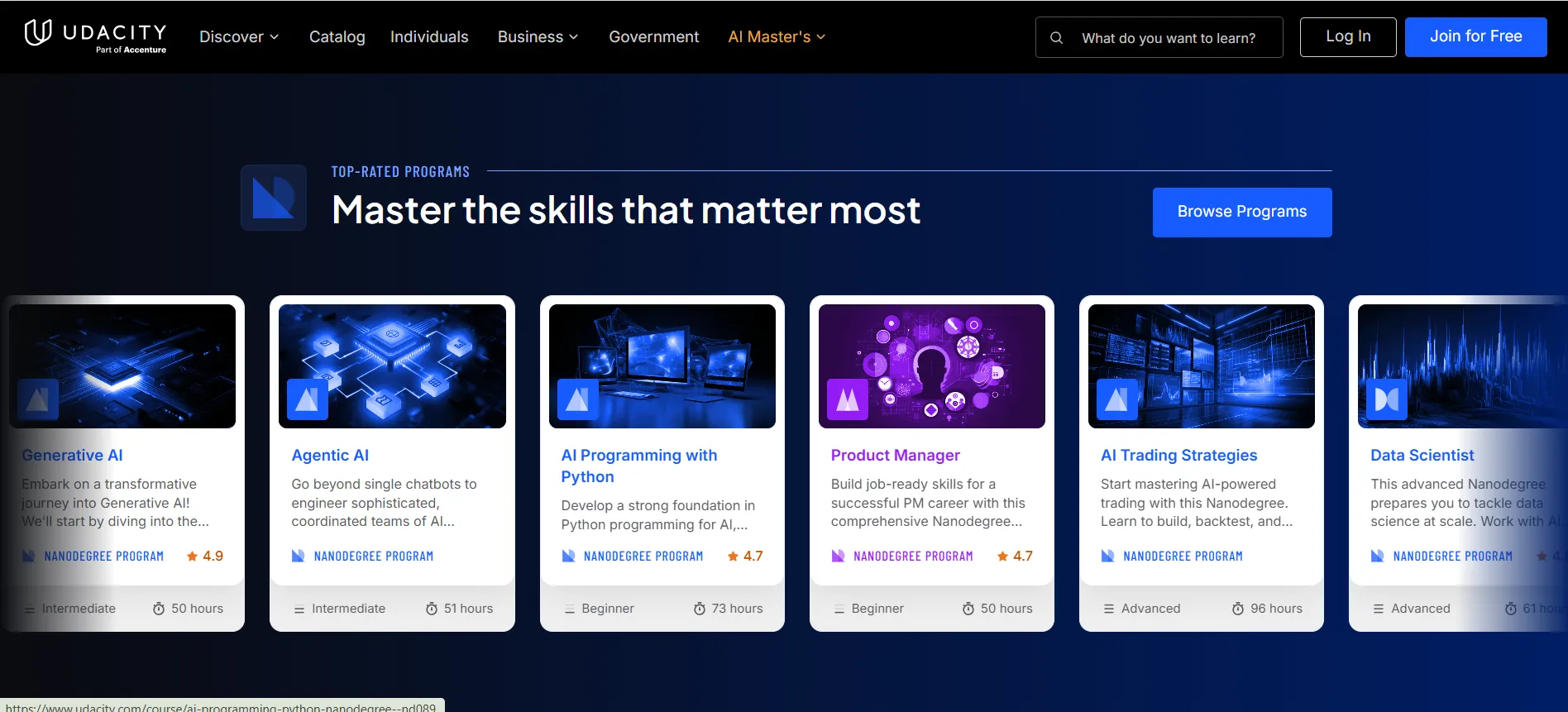The height and width of the screenshot is (712, 1568).
Task: Click the Agentic AI card badge icon
Action: point(308,399)
